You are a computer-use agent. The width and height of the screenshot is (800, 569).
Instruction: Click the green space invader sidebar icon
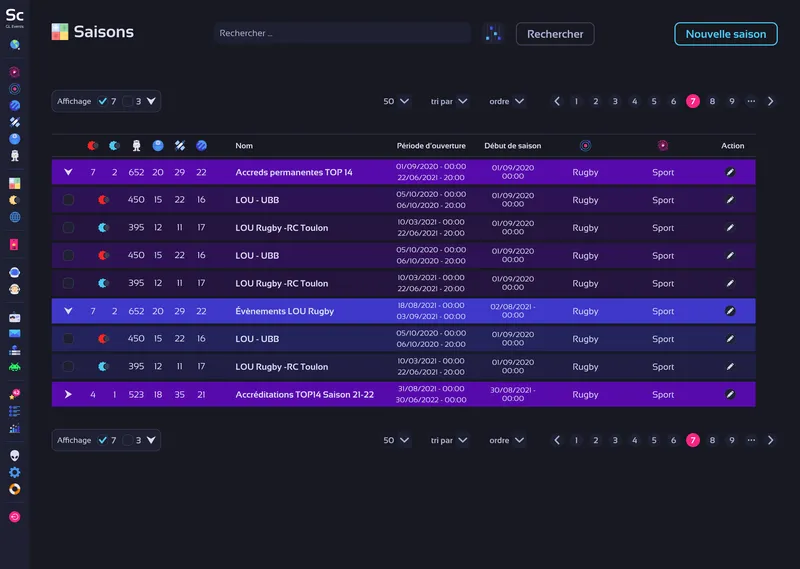[x=15, y=366]
